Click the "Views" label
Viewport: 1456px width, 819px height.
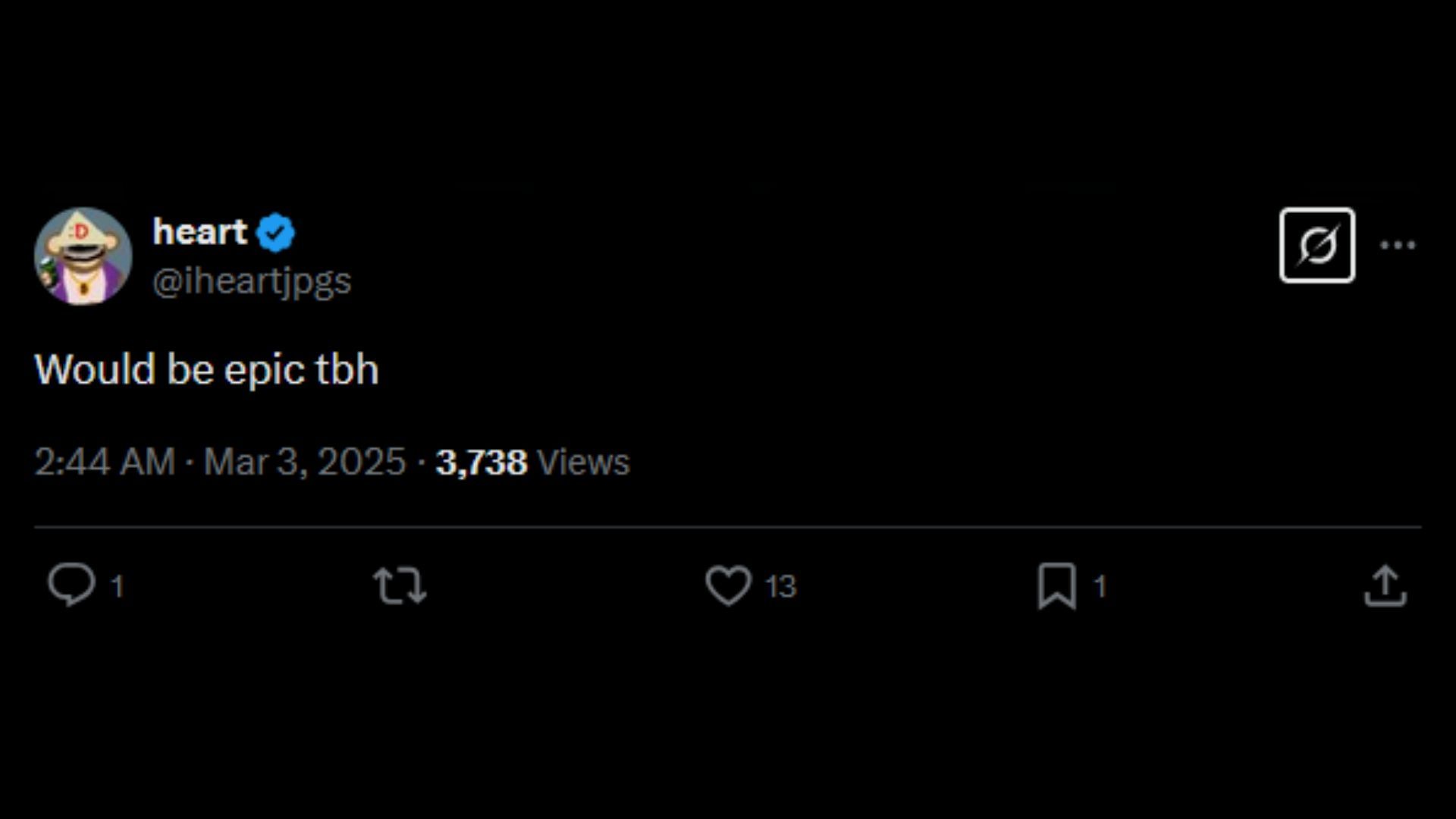tap(583, 463)
